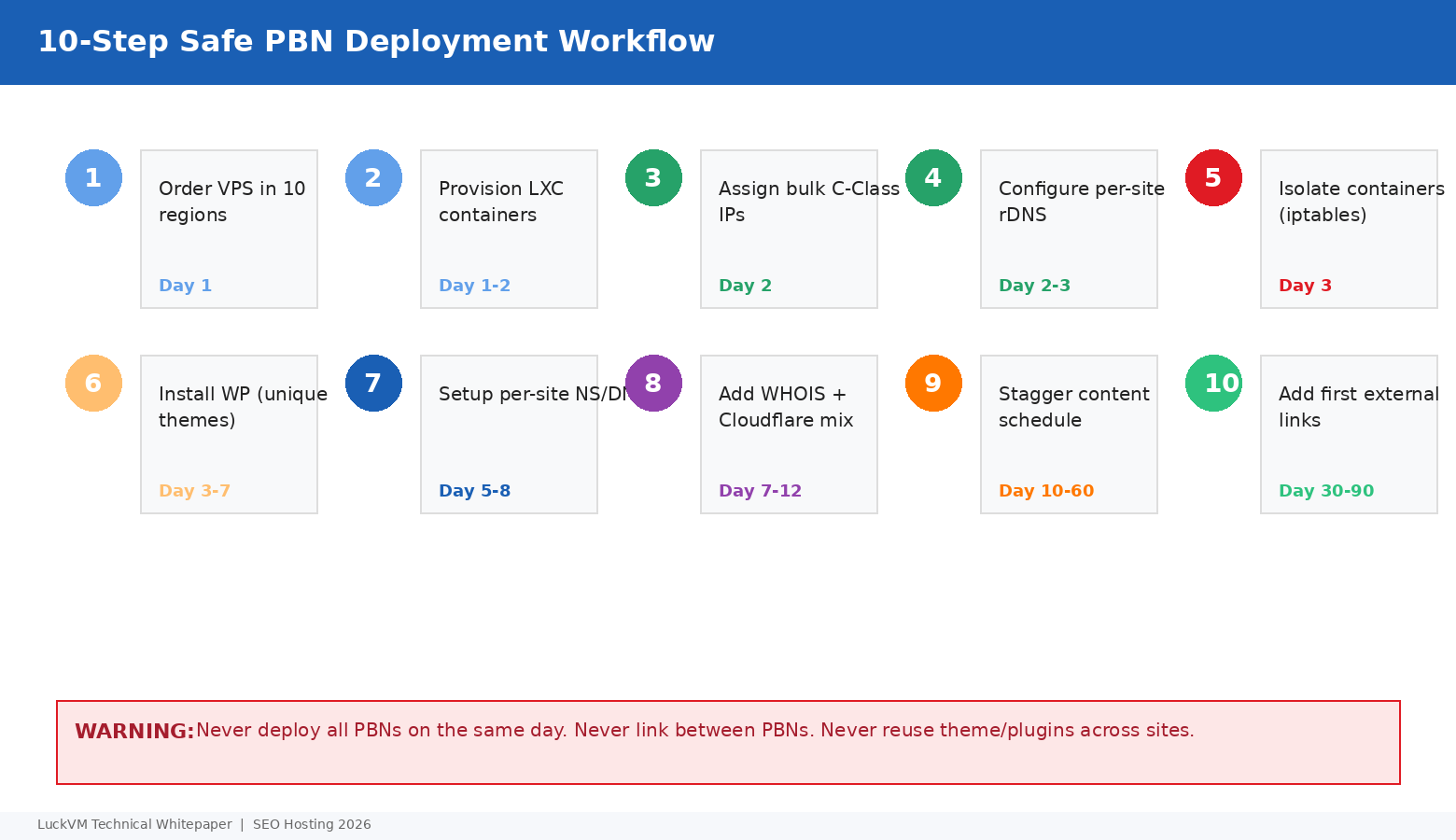Select the "Install WP (unique themes)" text
Image resolution: width=1456 pixels, height=840 pixels.
243,407
